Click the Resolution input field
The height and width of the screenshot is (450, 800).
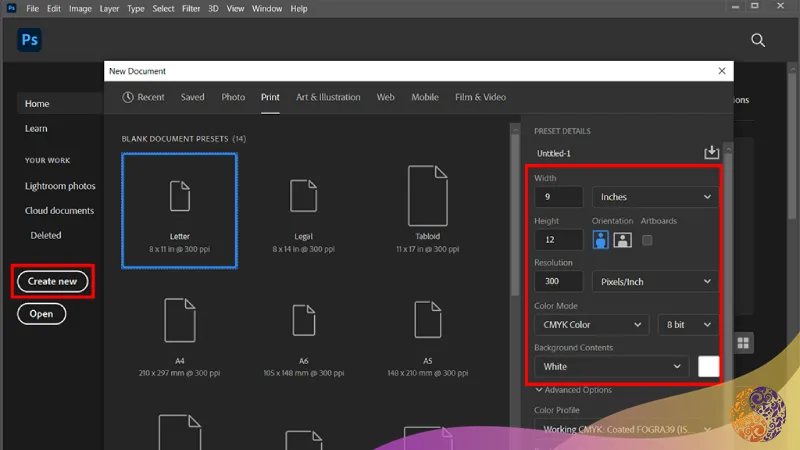(559, 282)
